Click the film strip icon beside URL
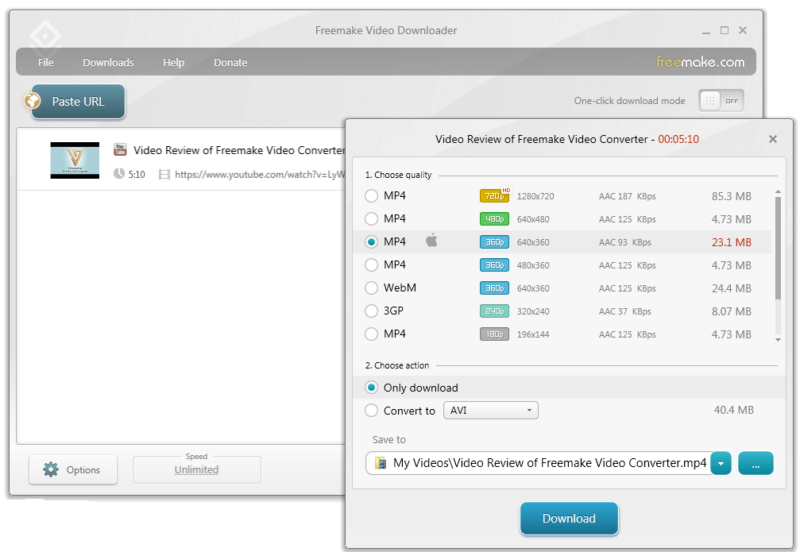Viewport: 800px width, 552px height. [x=164, y=174]
